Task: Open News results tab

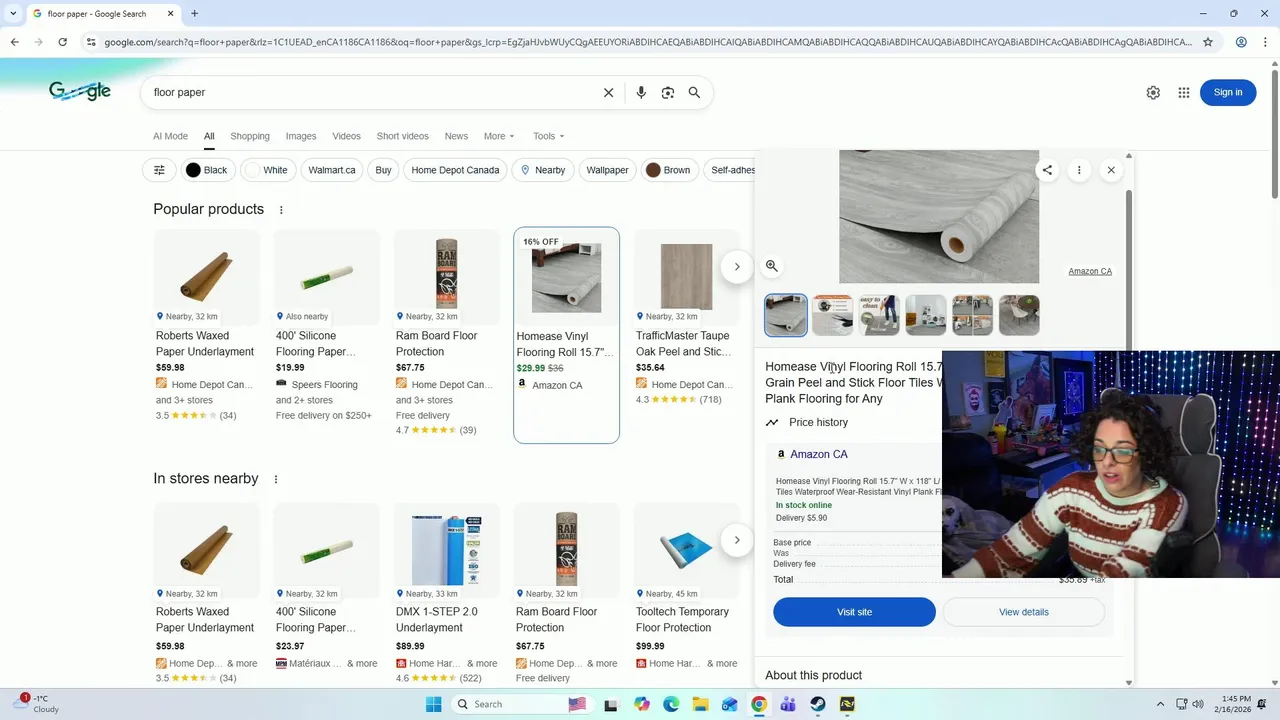Action: [x=456, y=136]
